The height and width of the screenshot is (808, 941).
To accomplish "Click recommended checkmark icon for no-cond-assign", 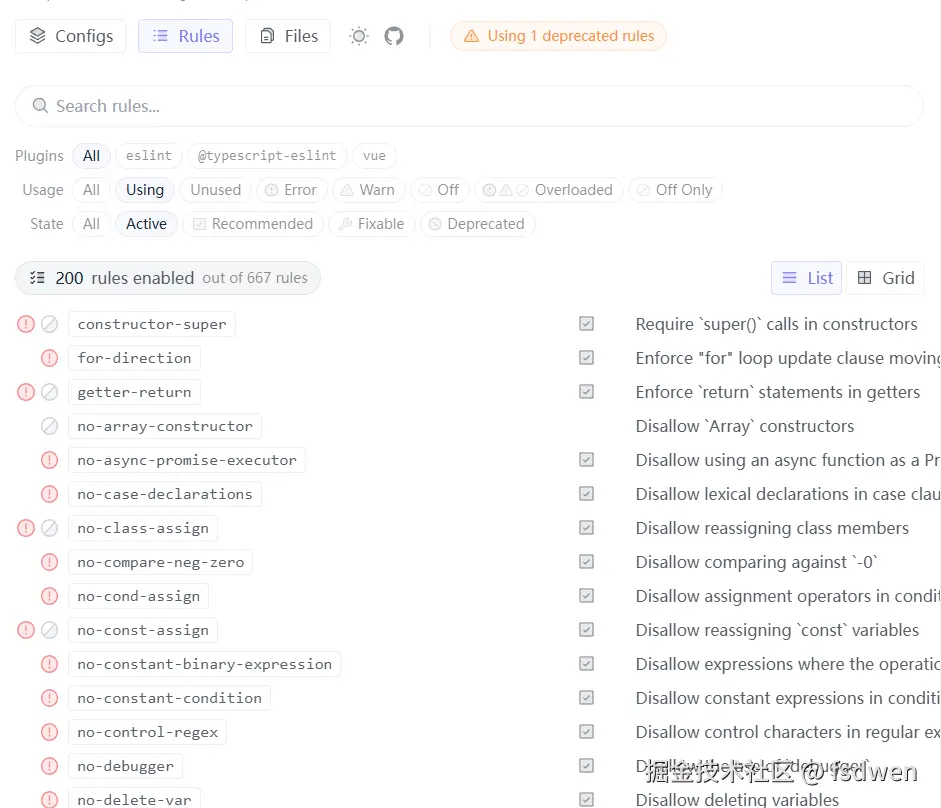I will [586, 595].
